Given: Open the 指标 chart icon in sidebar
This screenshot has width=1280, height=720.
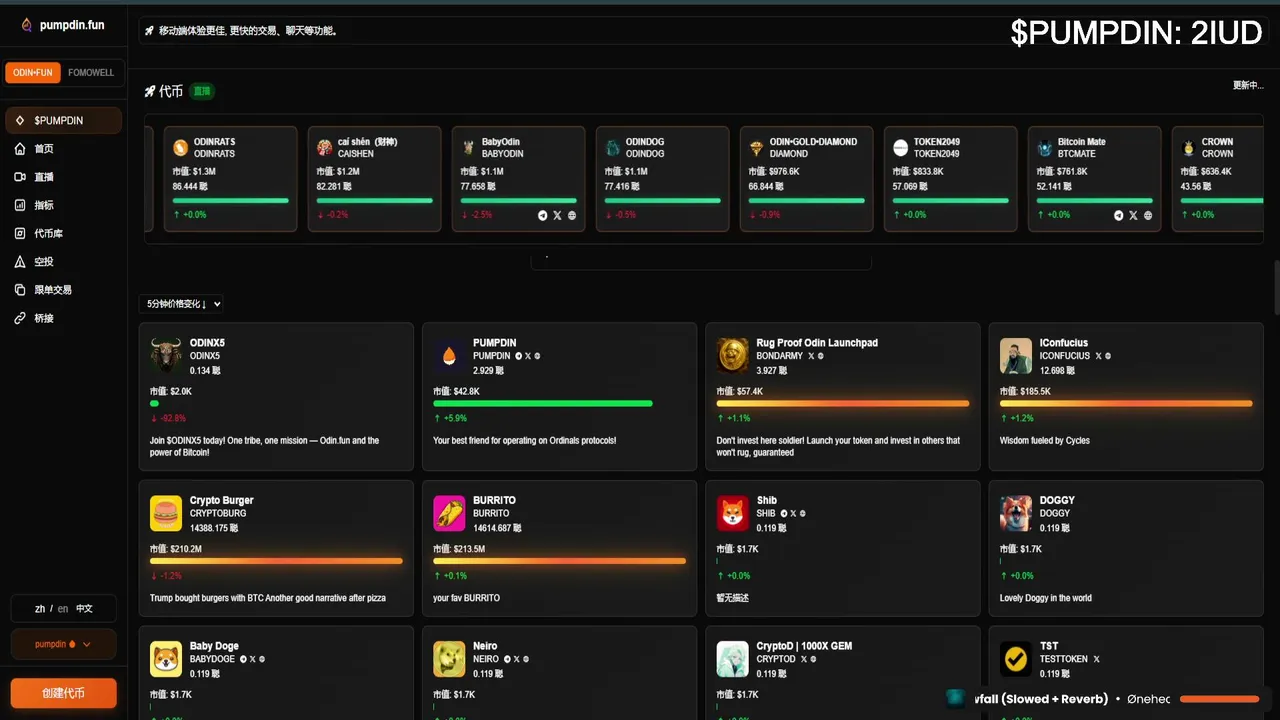Looking at the screenshot, I should click(20, 205).
